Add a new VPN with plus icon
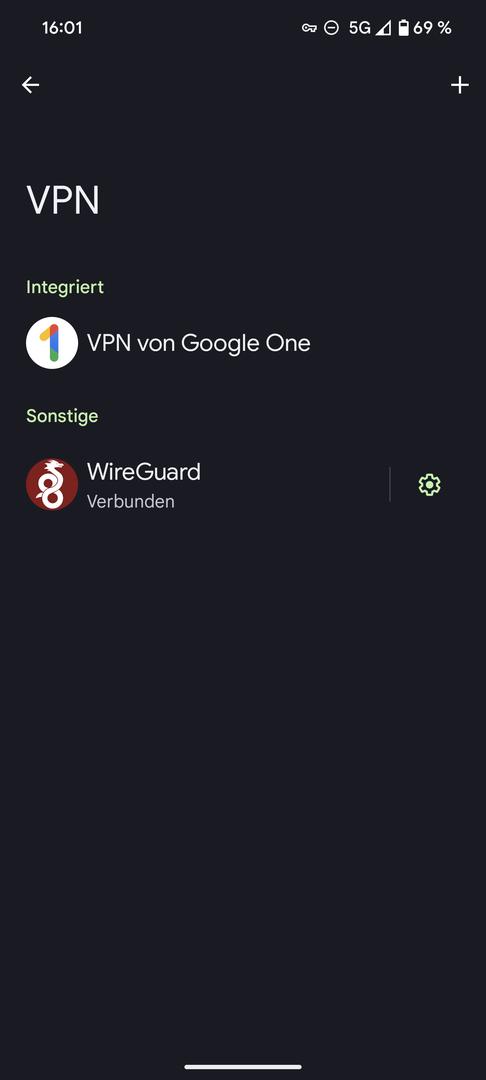 pos(459,85)
